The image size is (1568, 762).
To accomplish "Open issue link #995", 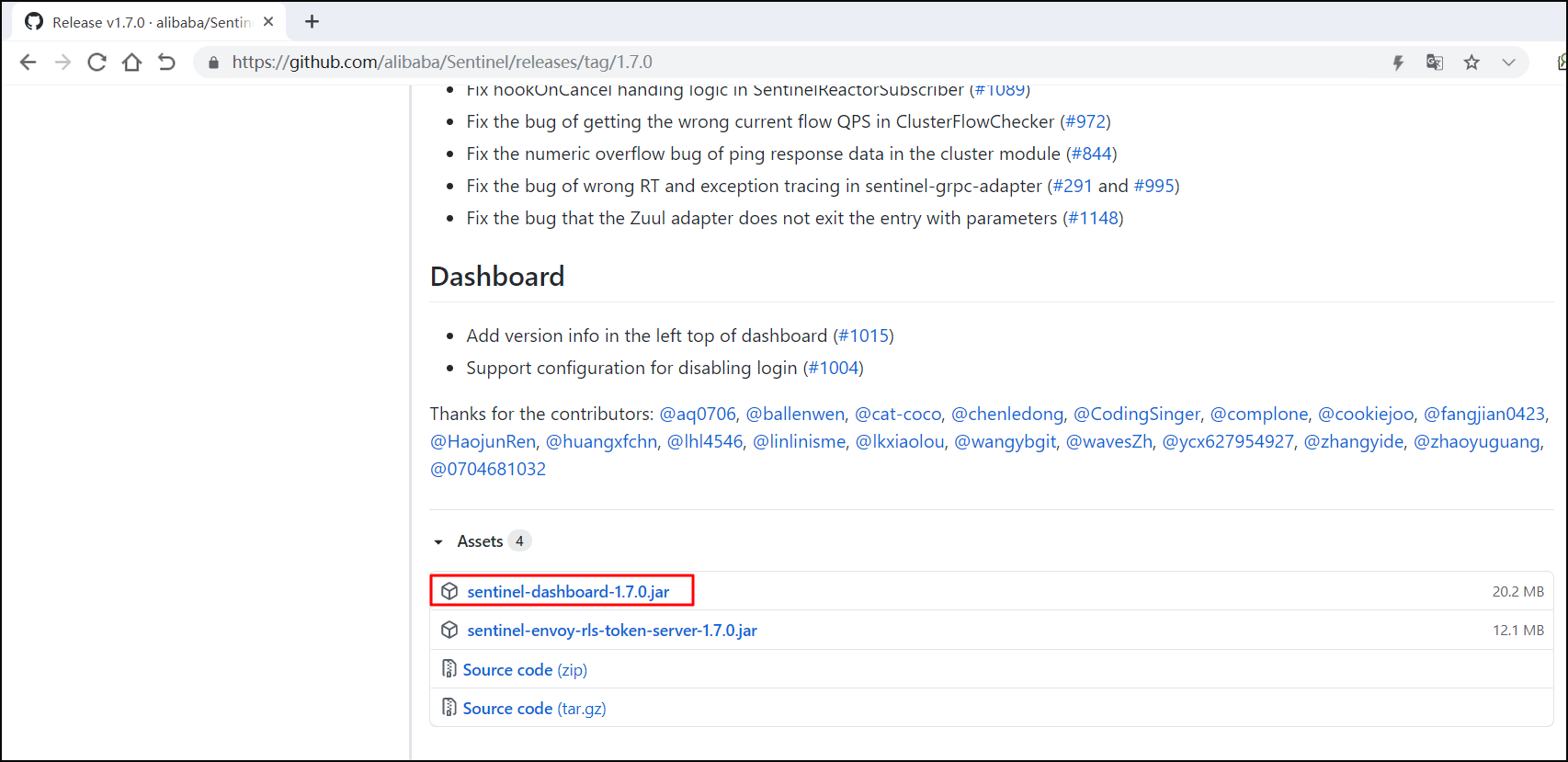I will pos(1153,186).
